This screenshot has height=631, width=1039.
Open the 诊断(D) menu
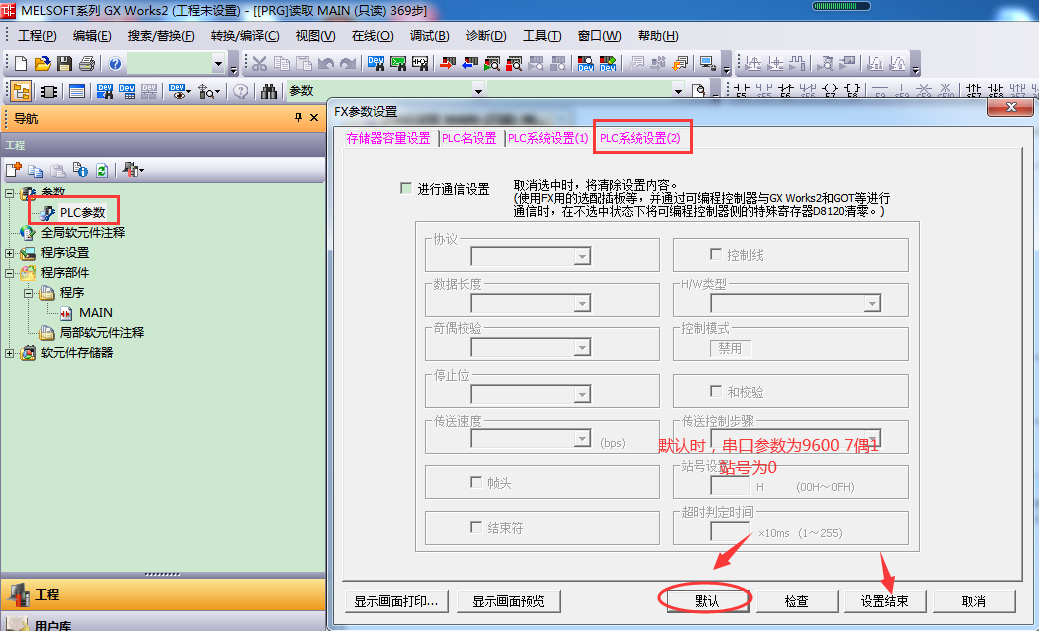pyautogui.click(x=486, y=36)
